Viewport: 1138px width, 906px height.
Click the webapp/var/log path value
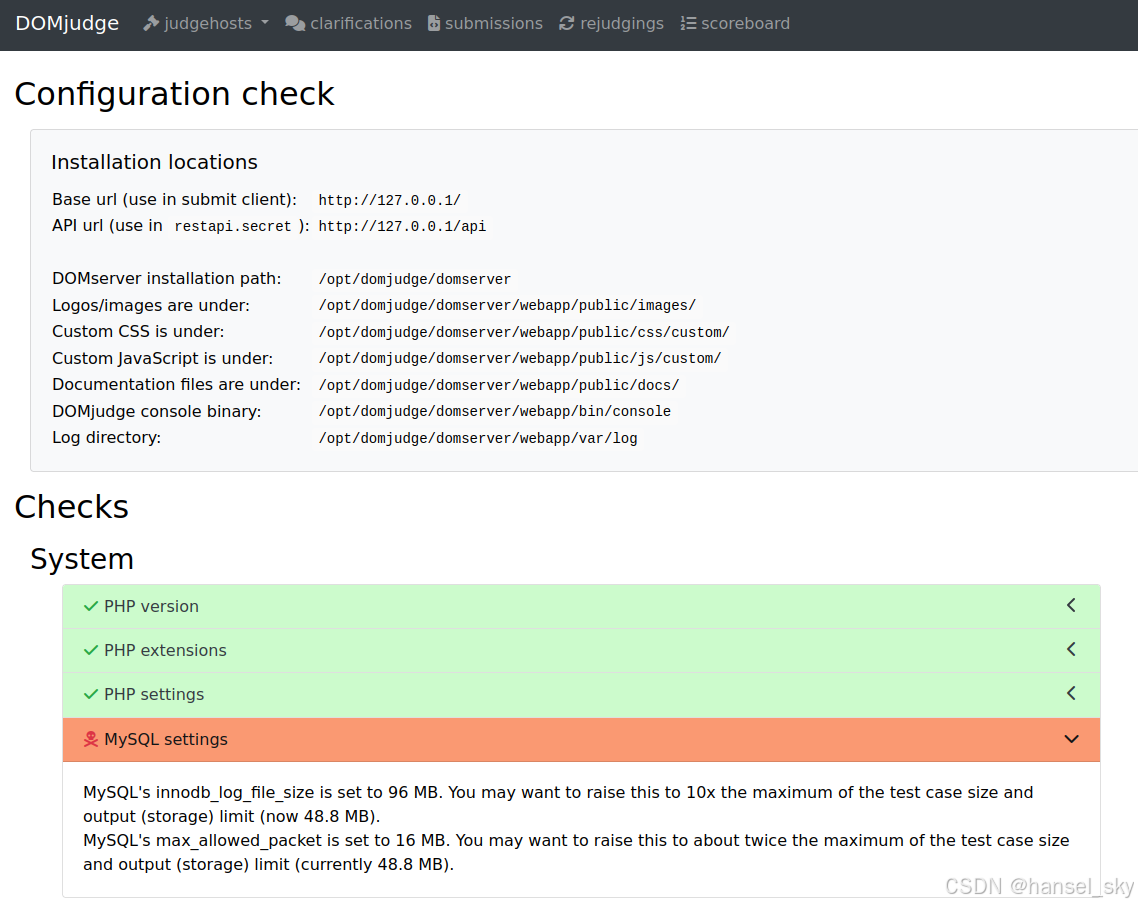pos(478,438)
